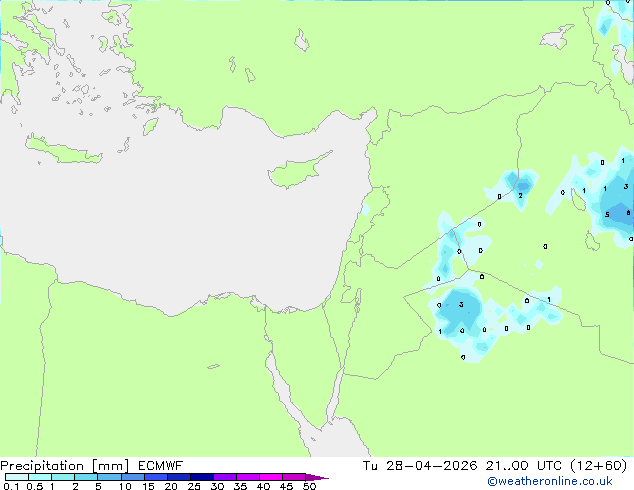
Task: Pick the 45–50 mm legend swatch
Action: tap(294, 477)
